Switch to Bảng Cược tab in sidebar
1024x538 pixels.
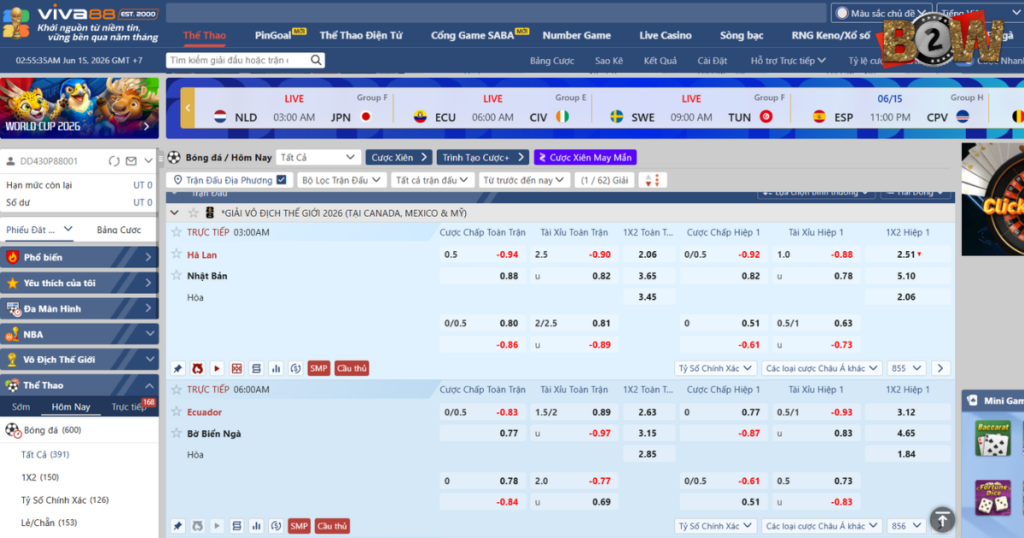119,230
